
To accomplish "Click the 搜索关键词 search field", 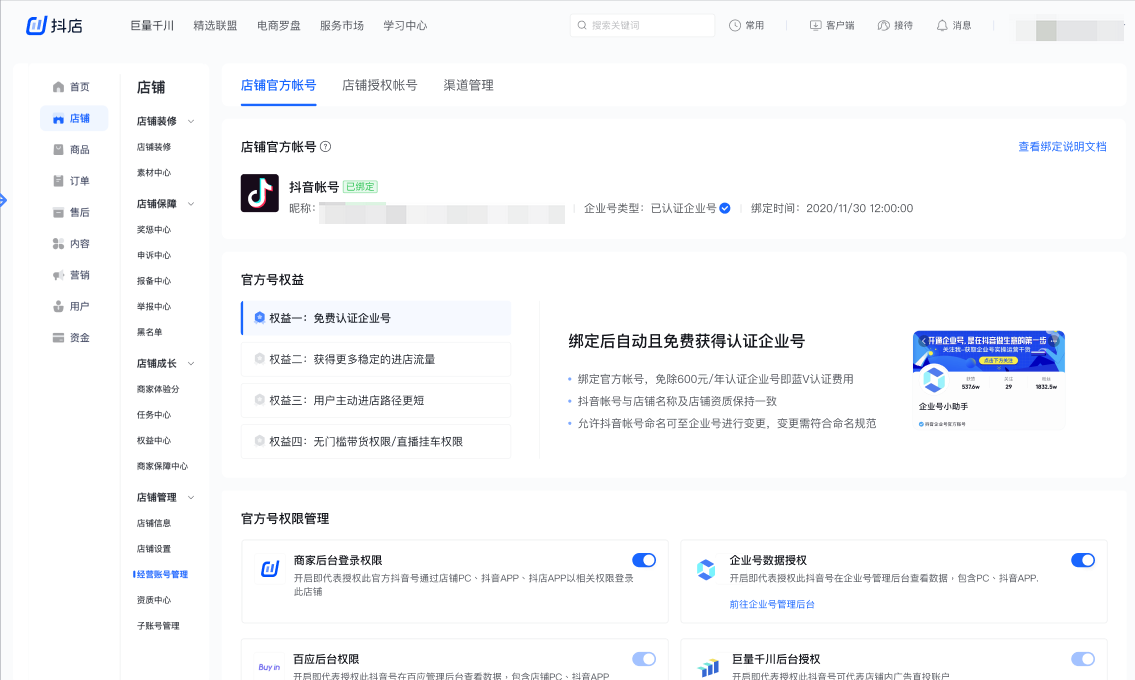I will coord(645,25).
